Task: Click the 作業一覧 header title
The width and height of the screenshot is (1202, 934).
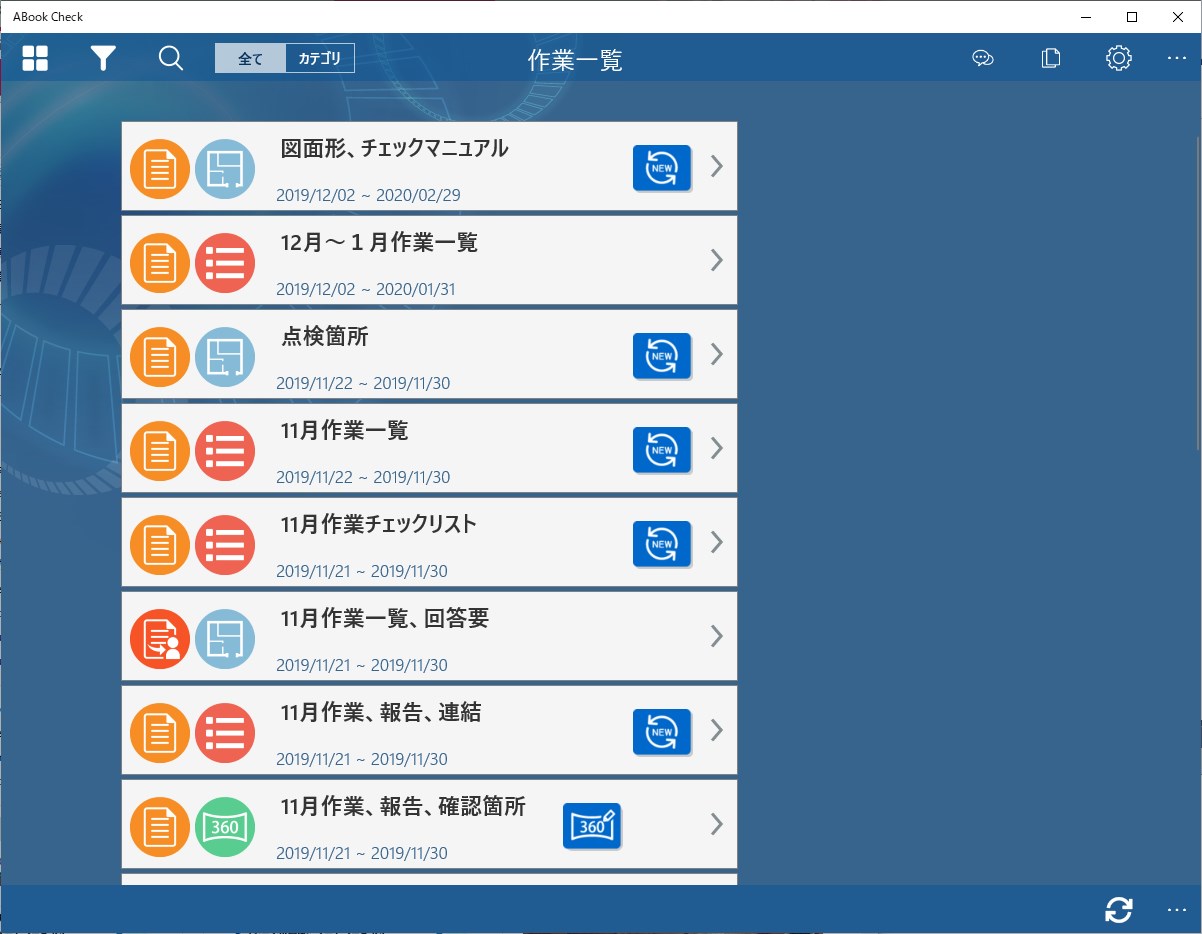Action: [575, 60]
